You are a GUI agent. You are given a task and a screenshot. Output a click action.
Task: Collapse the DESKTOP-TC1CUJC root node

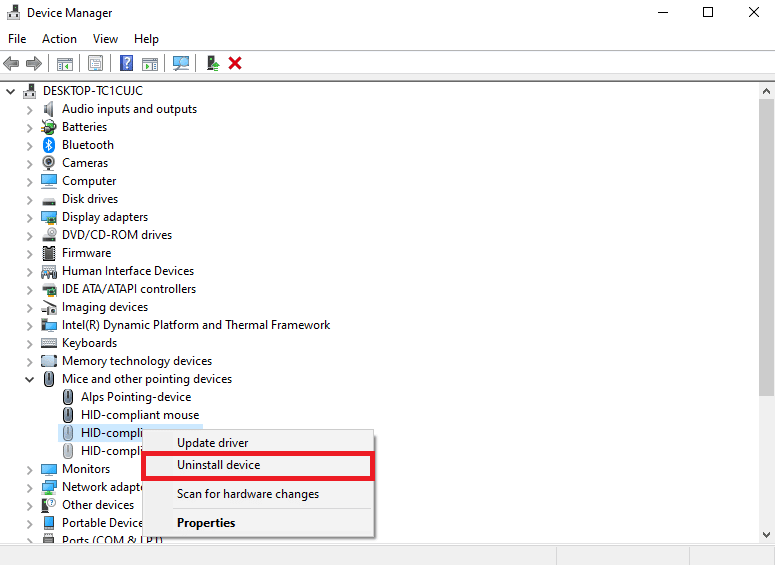10,91
